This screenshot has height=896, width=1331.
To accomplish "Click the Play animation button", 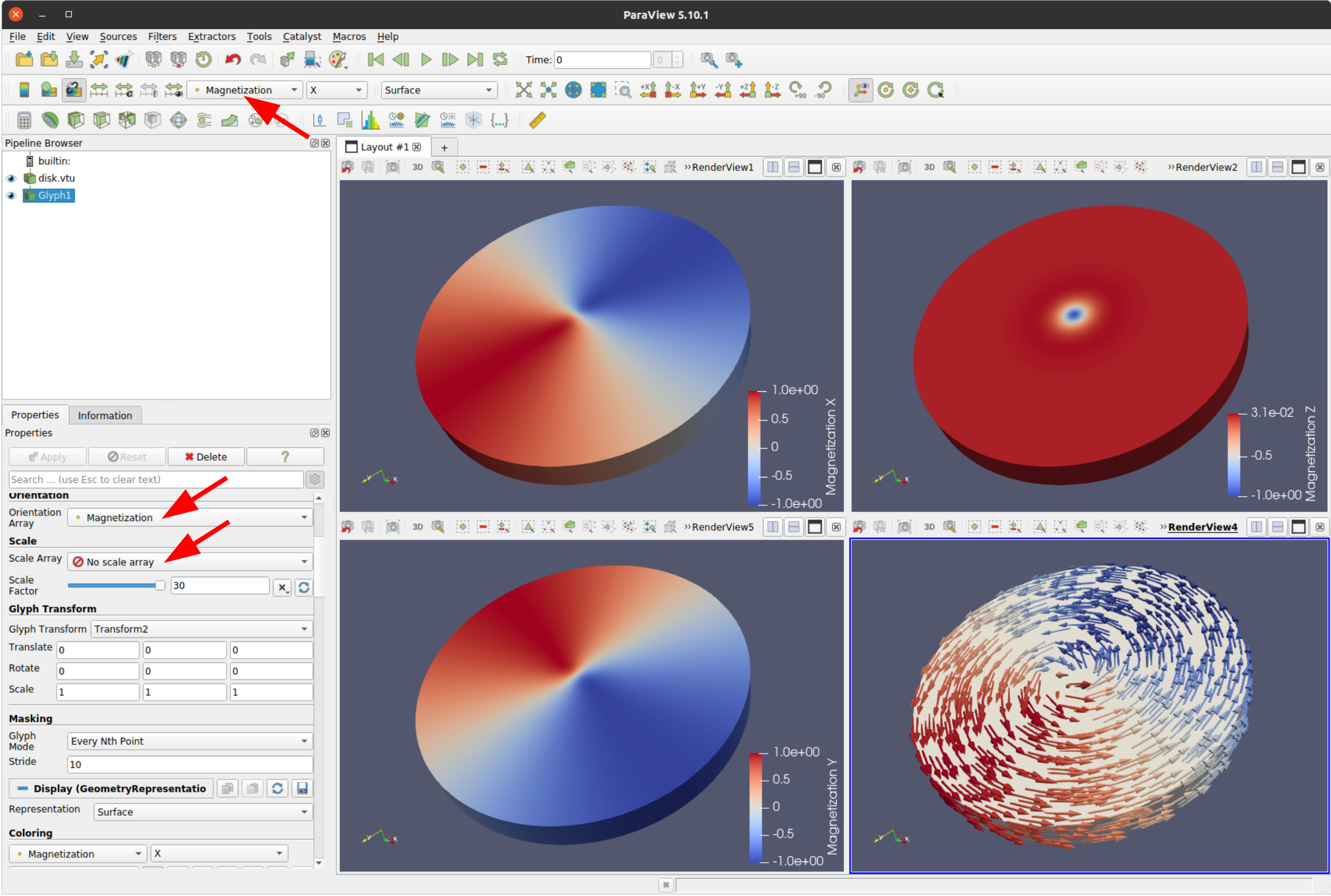I will pos(426,59).
